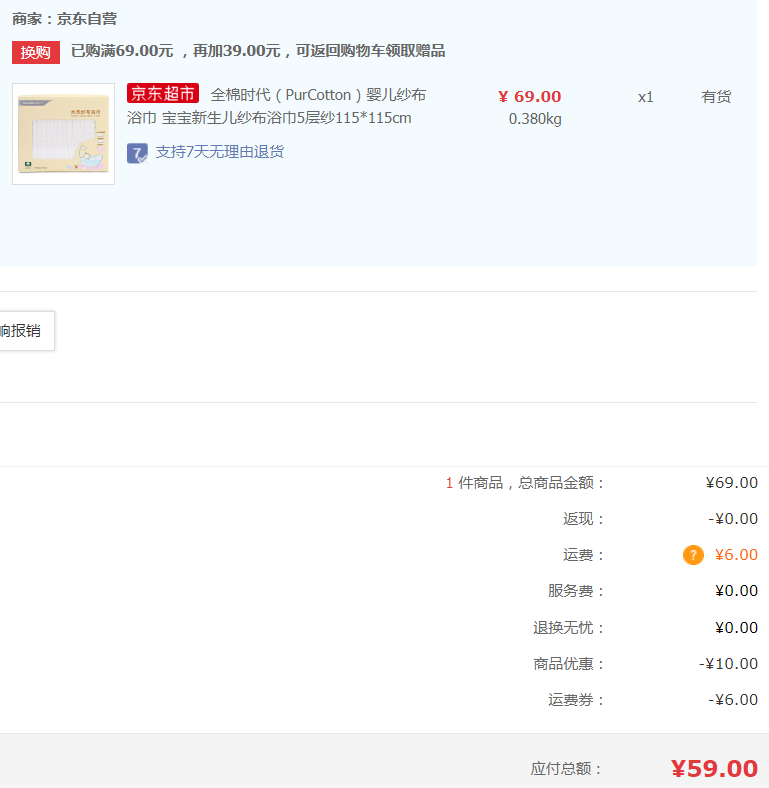Image resolution: width=769 pixels, height=788 pixels.
Task: Click the 返现 value -¥0.00
Action: tap(733, 519)
